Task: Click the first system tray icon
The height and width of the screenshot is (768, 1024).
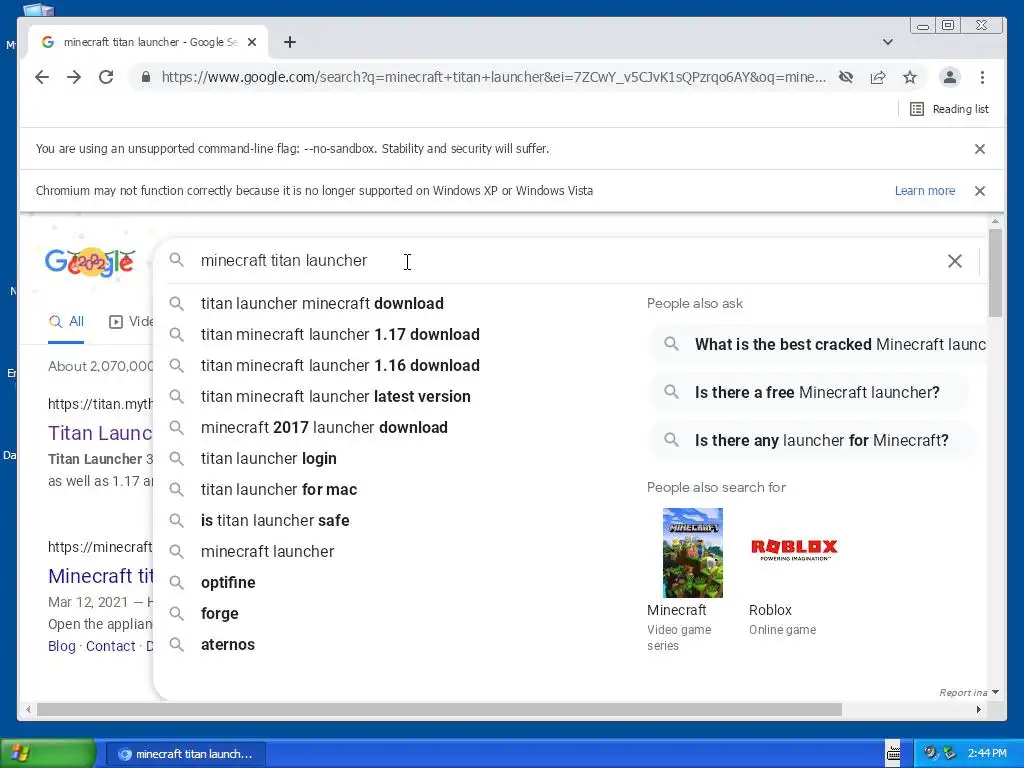Action: click(x=930, y=753)
